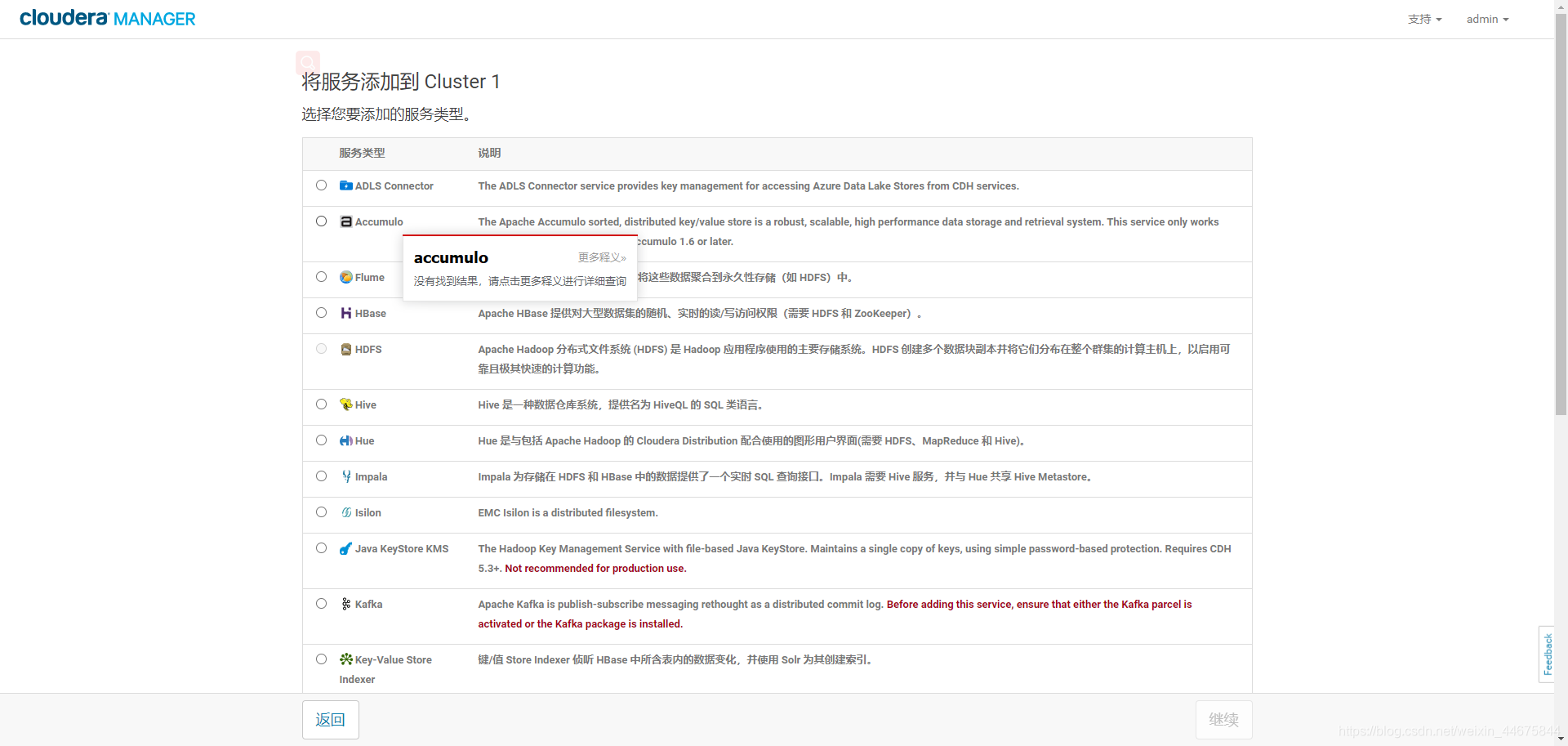Viewport: 1568px width, 746px height.
Task: Click the 'EMC Isilon is a distributed filesystem' text
Action: coord(568,512)
